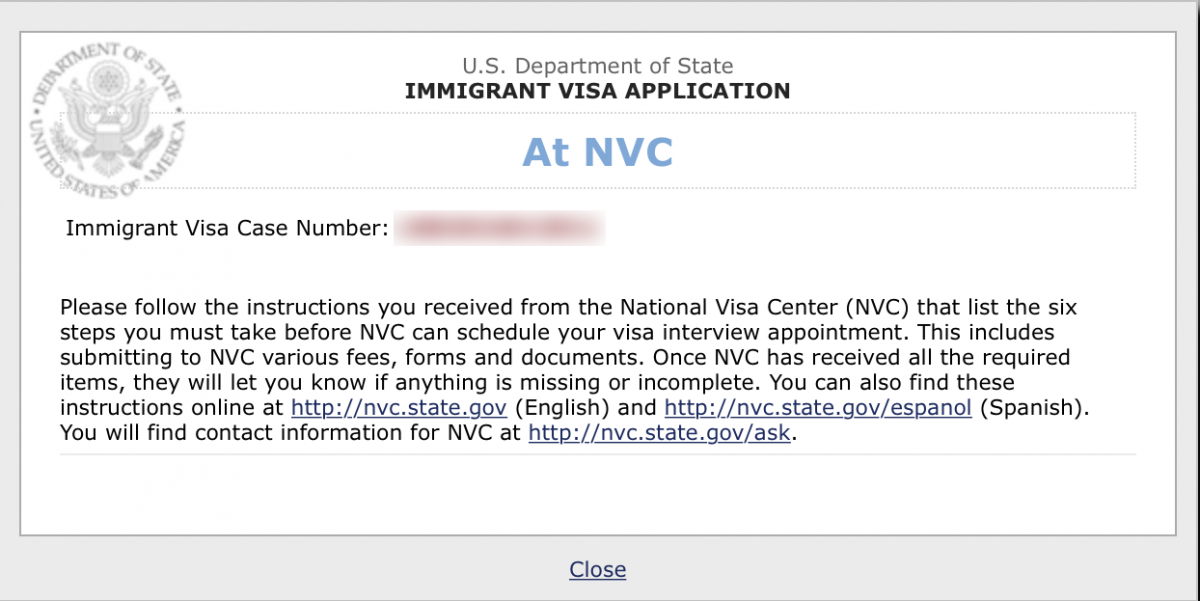Click the Department of State seal

pyautogui.click(x=107, y=119)
